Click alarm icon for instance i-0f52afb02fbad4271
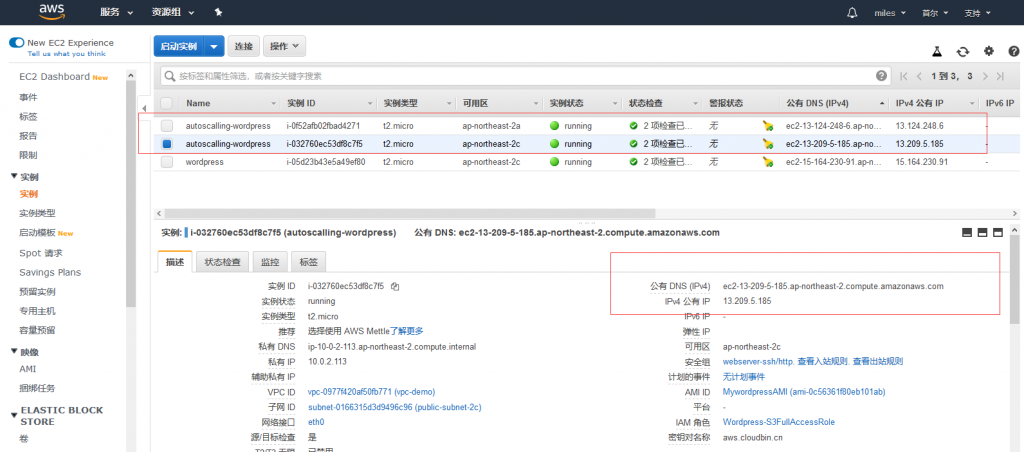 pyautogui.click(x=768, y=125)
